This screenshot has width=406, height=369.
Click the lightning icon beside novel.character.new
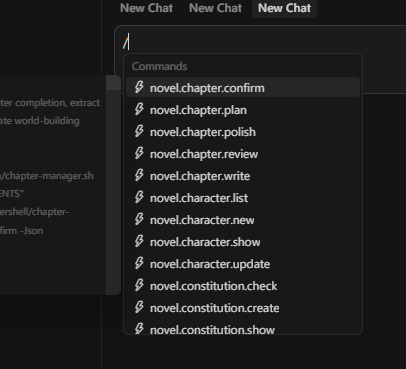coord(139,220)
